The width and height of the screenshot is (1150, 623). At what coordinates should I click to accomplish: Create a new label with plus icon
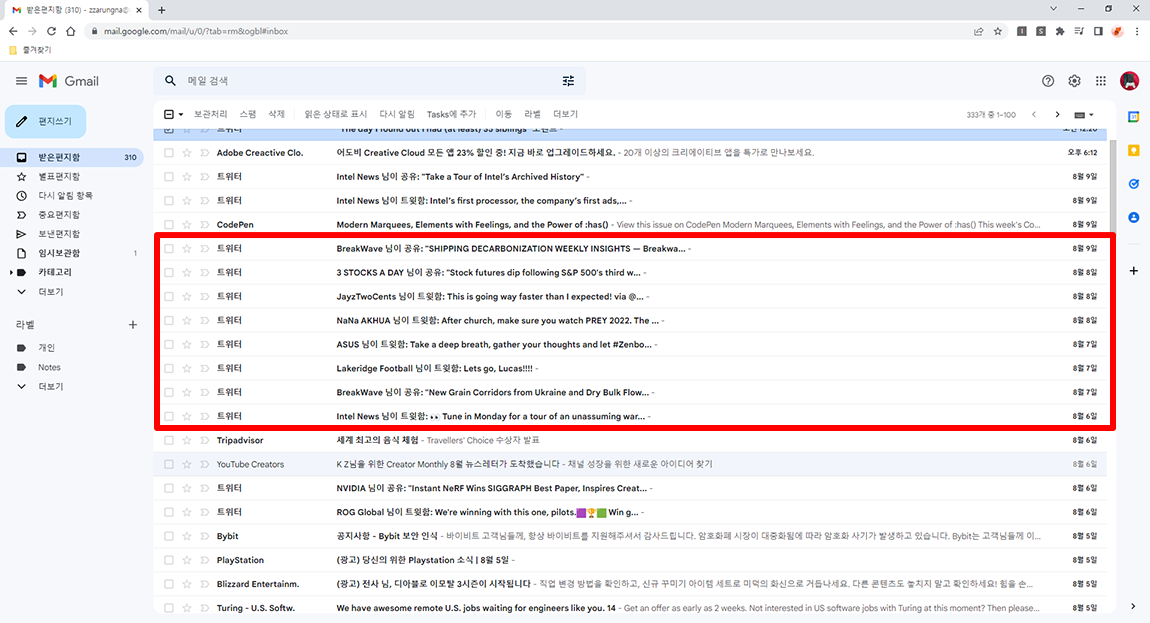click(x=133, y=324)
